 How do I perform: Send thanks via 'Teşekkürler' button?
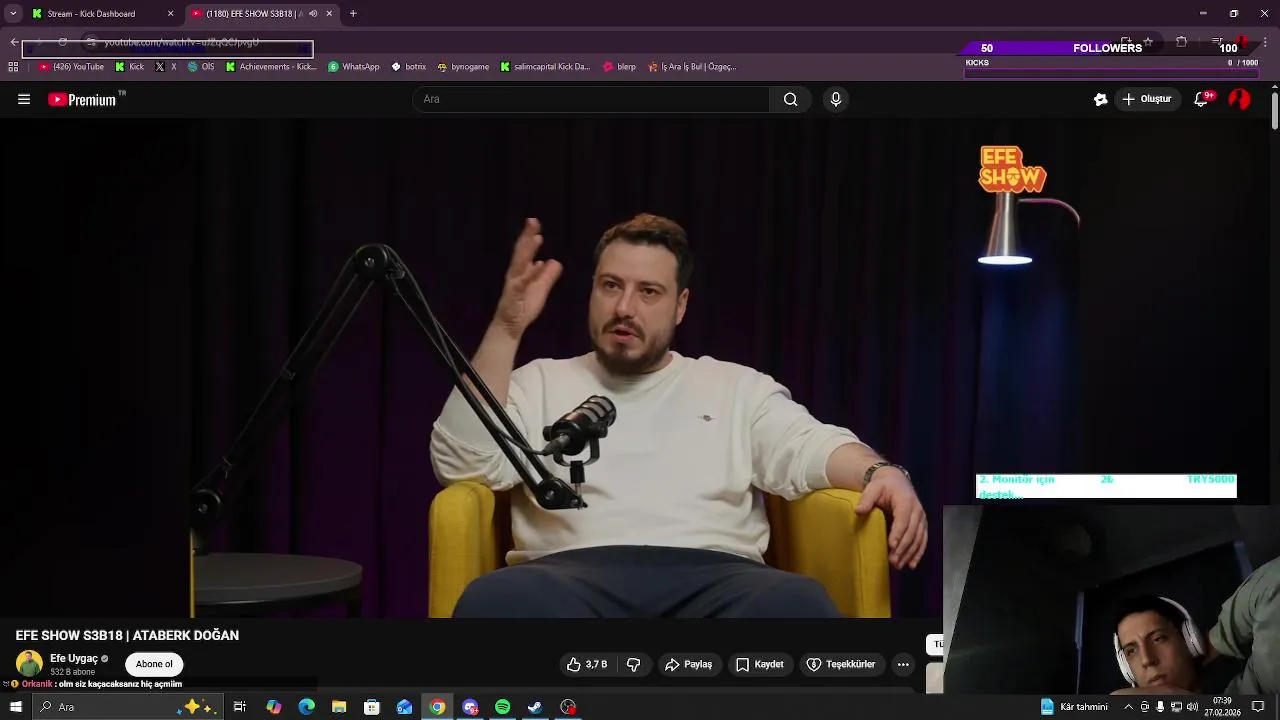841,664
